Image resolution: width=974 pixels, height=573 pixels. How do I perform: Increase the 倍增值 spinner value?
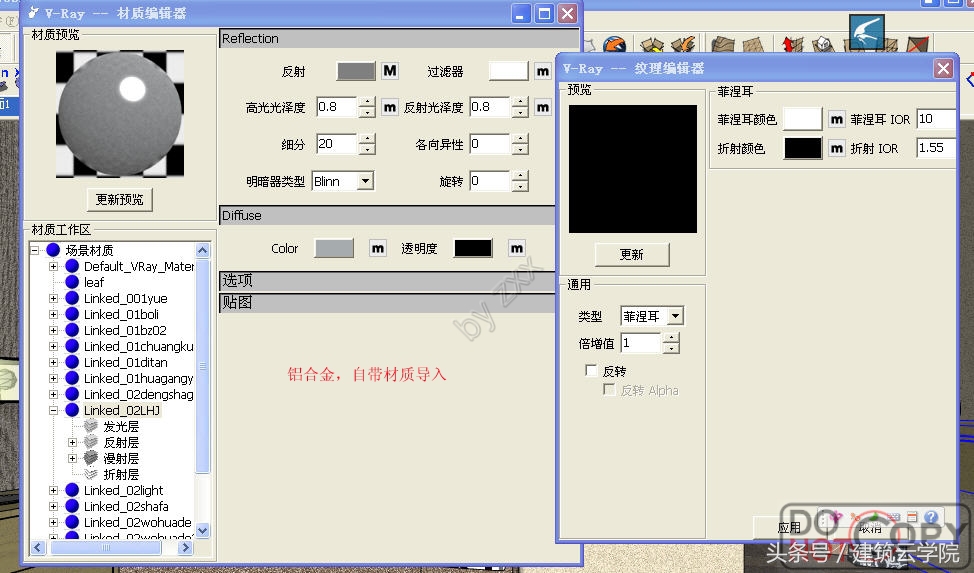671,338
